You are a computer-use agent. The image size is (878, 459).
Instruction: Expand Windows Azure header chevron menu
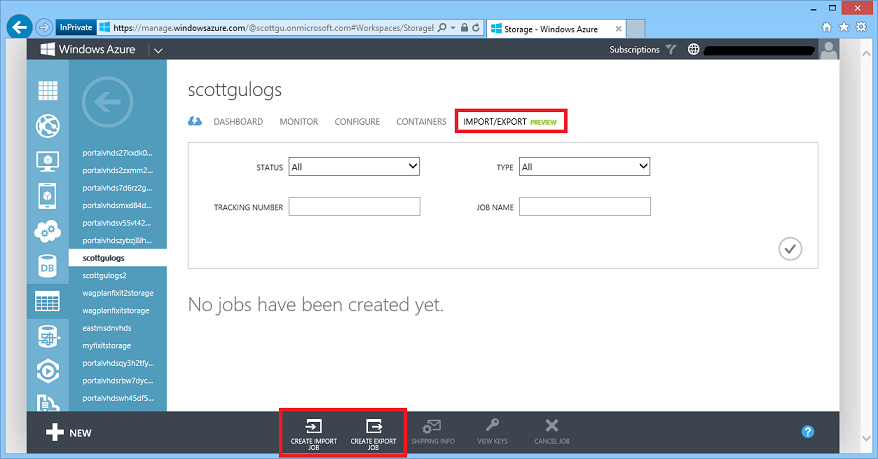pyautogui.click(x=158, y=50)
